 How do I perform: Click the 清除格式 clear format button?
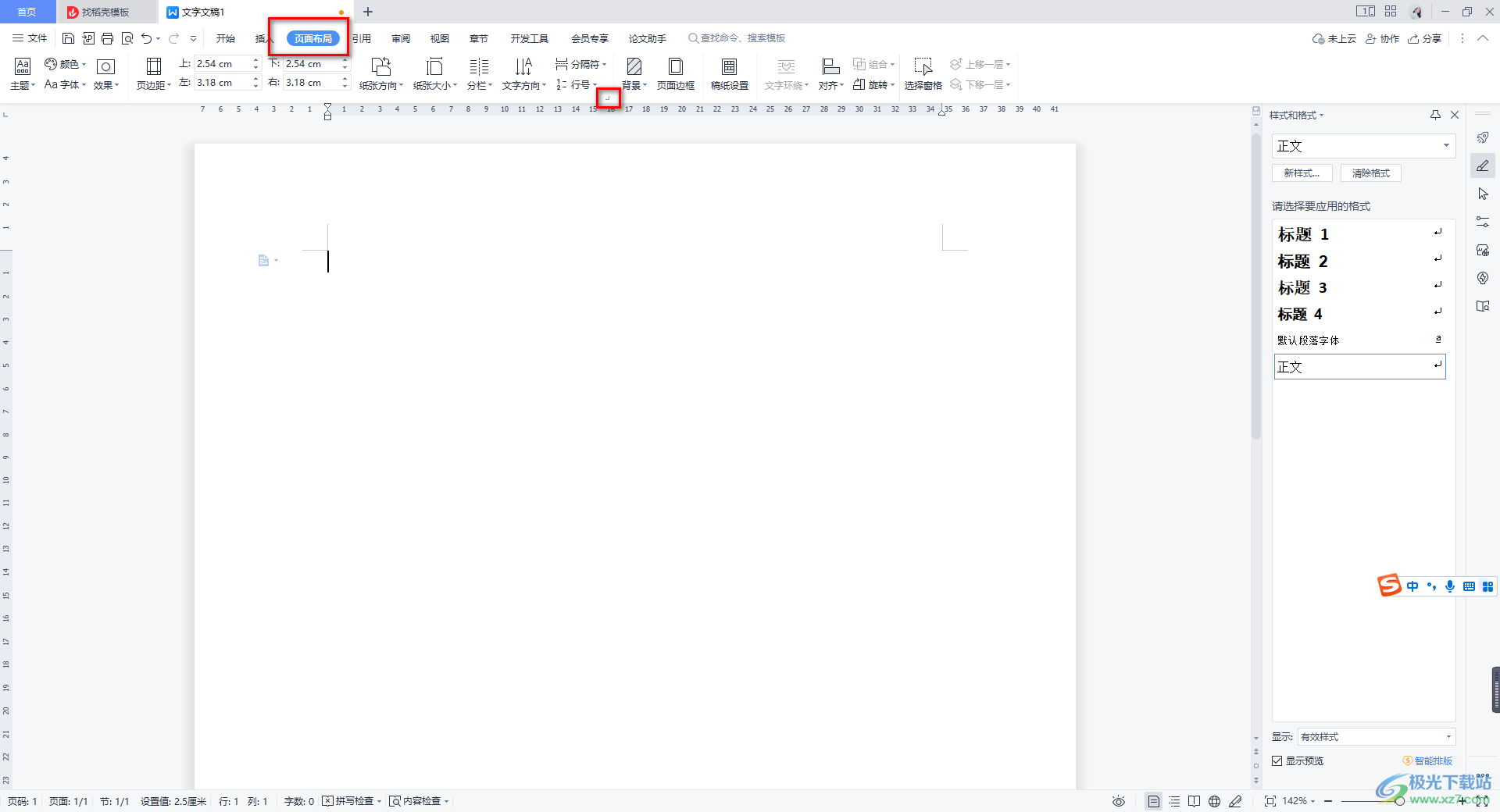tap(1371, 173)
